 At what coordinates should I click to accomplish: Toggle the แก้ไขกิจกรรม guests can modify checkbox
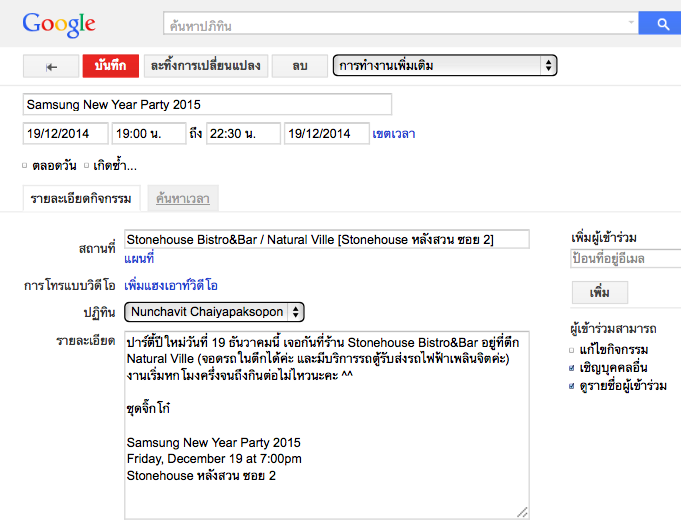pyautogui.click(x=572, y=350)
